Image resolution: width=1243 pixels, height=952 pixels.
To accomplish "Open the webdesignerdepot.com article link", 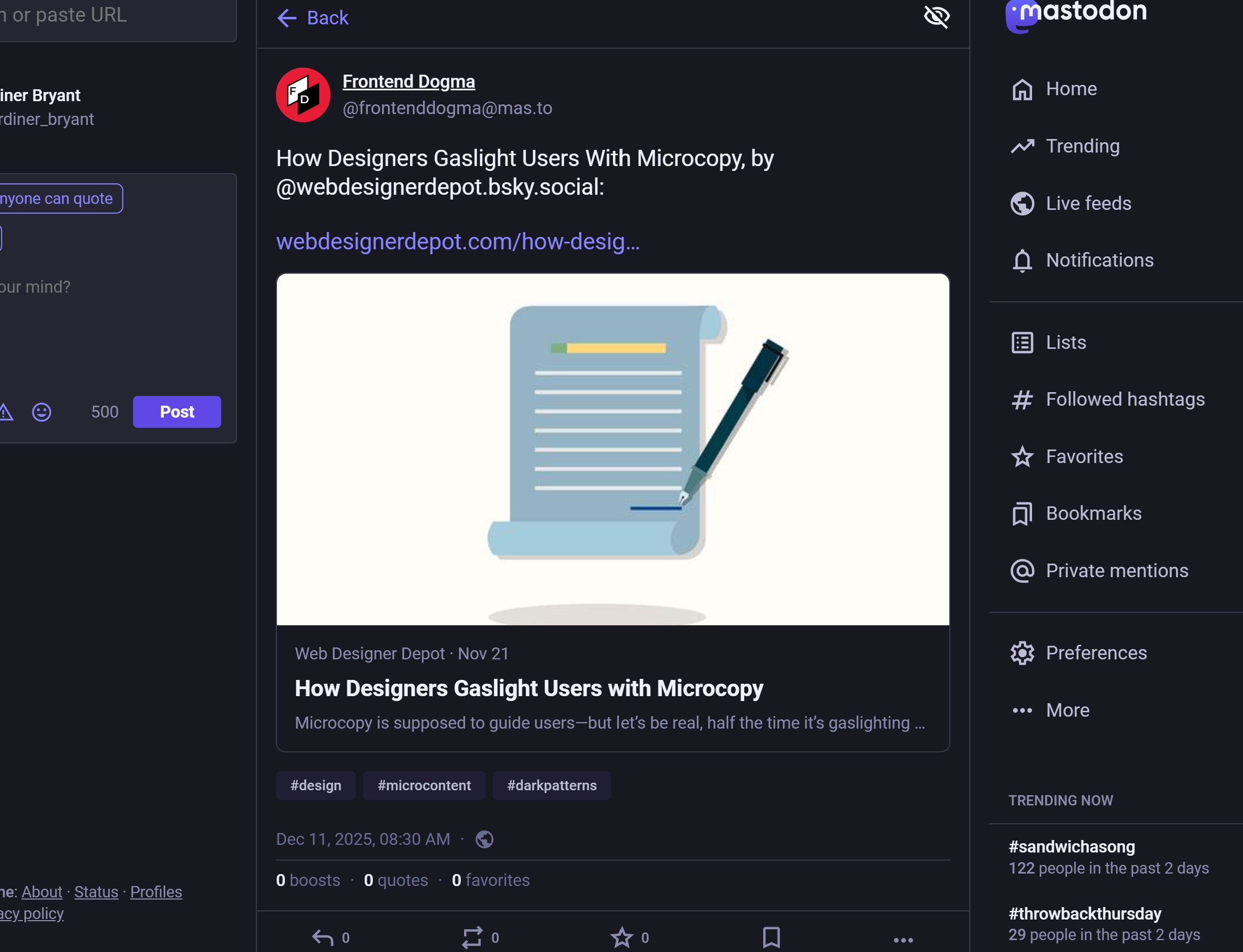I will tap(457, 242).
